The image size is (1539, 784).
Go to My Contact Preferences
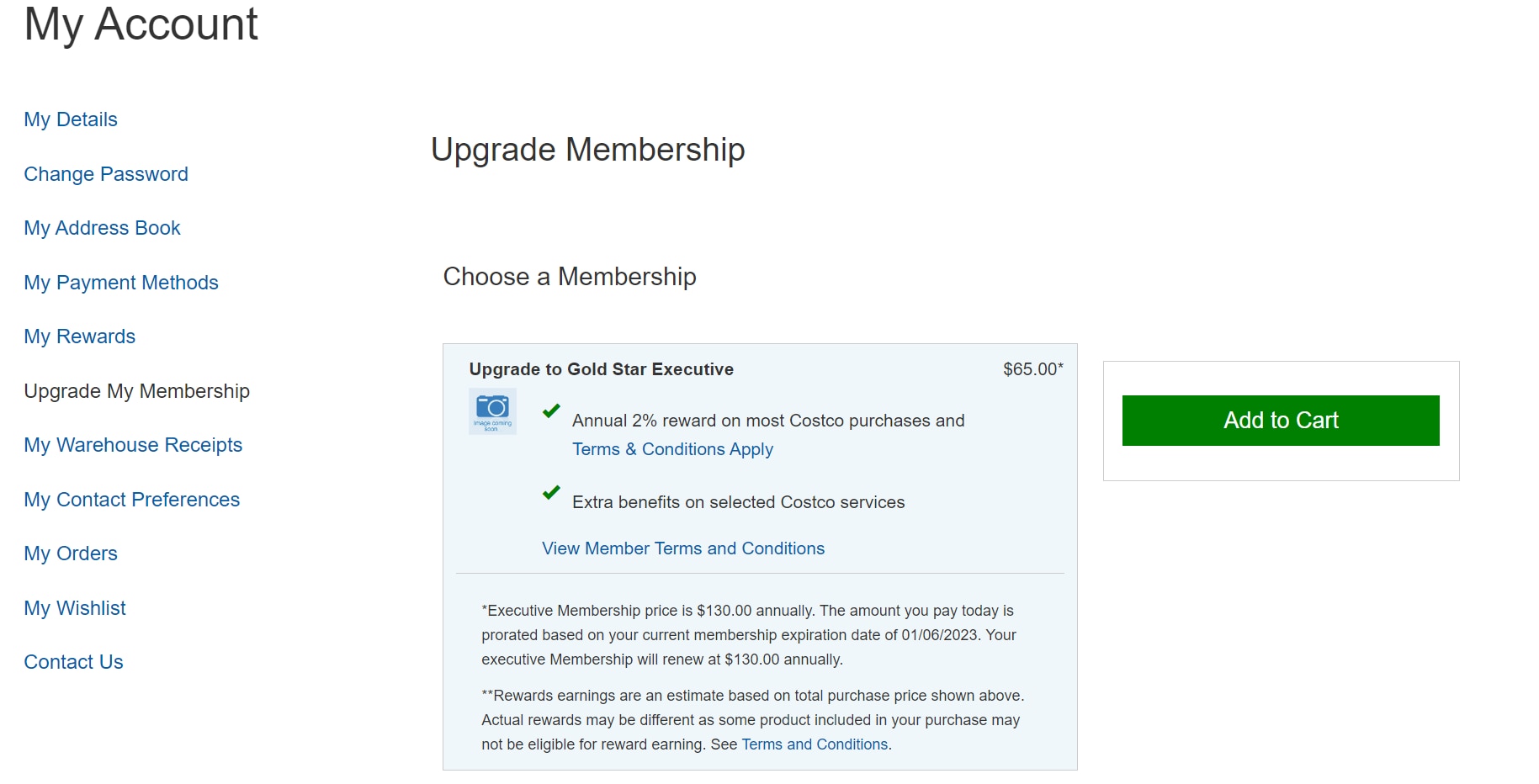pos(132,500)
